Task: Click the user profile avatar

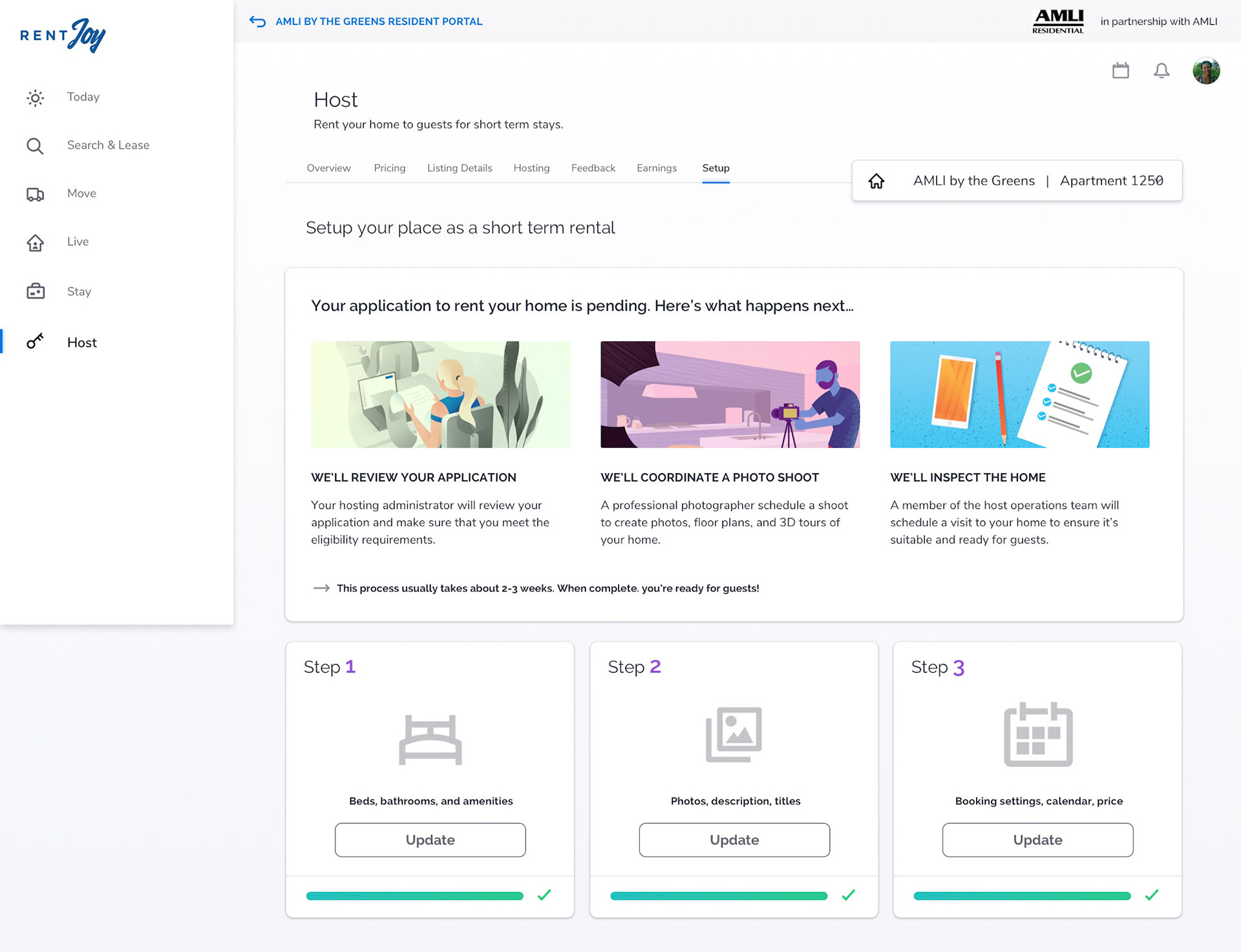Action: pos(1205,70)
